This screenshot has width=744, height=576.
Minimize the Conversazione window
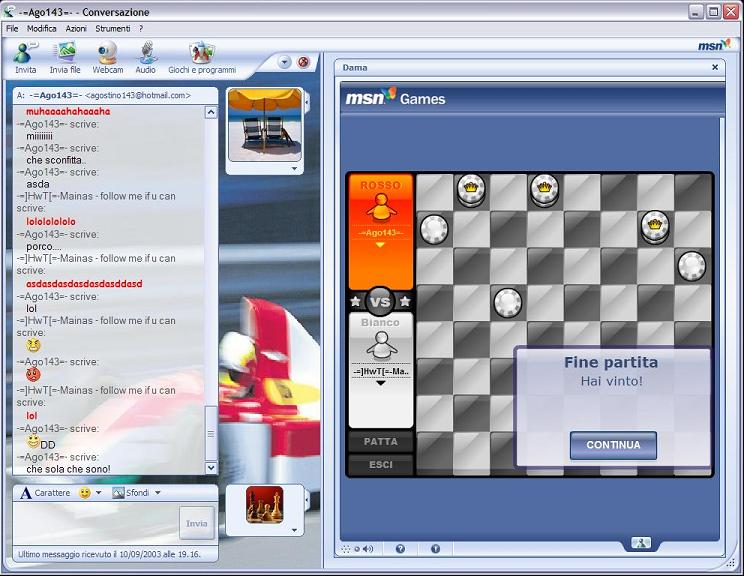pos(696,12)
